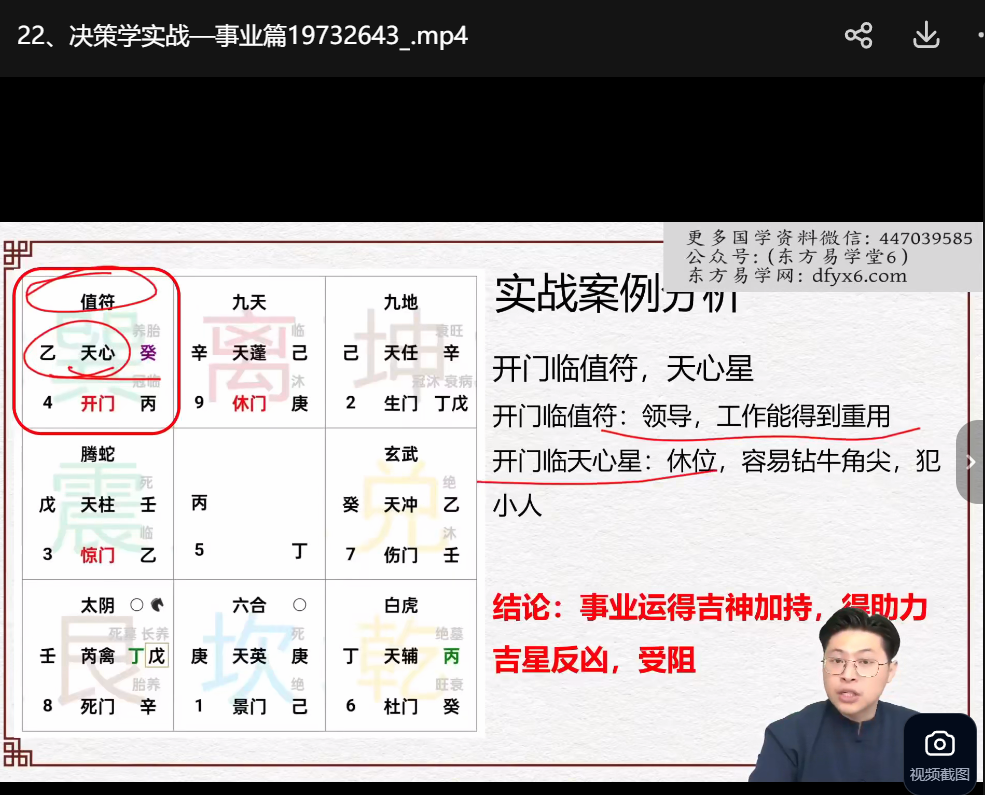Viewport: 985px width, 795px height.
Task: Click the right chevron arrow on video edge
Action: pyautogui.click(x=970, y=462)
